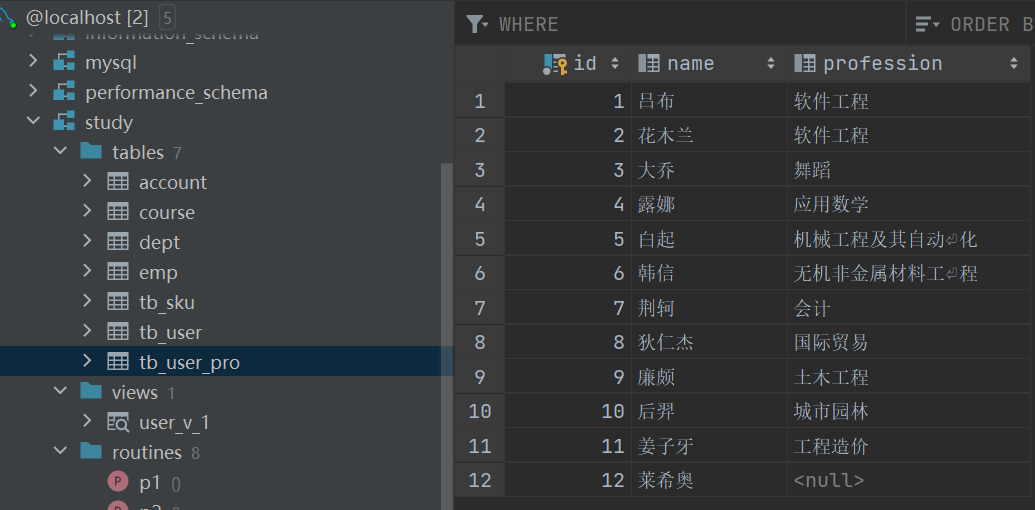Expand the tb_user table node
This screenshot has width=1035, height=510.
tap(87, 331)
